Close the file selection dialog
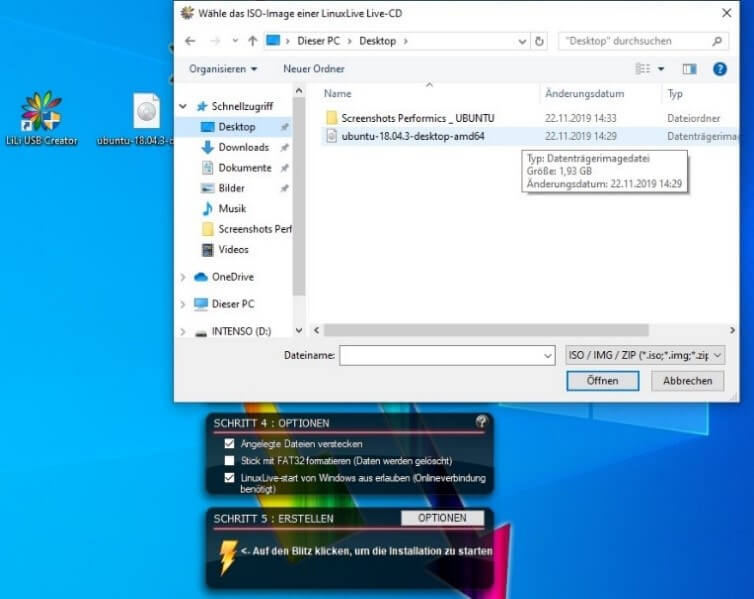 click(x=727, y=13)
